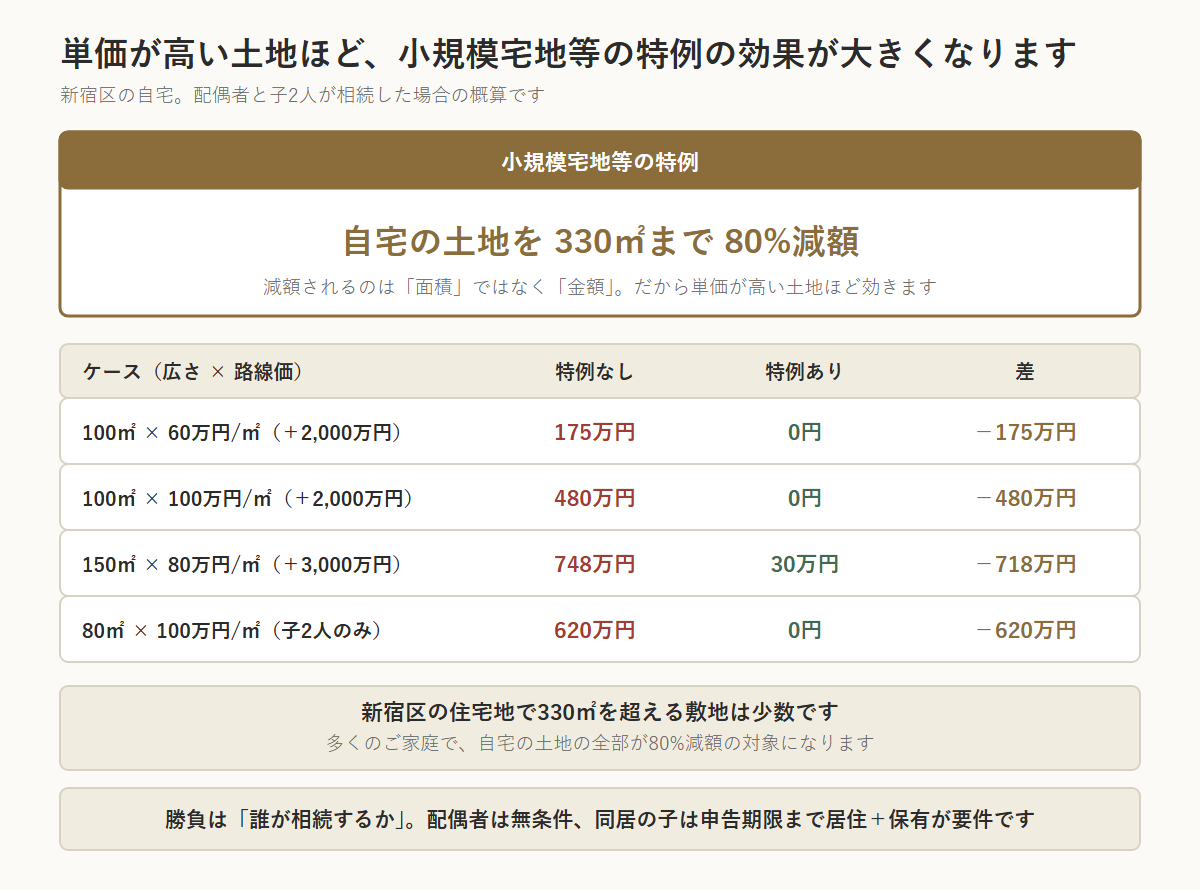The height and width of the screenshot is (890, 1200).
Task: Click the row label 80㎡ × 100万円/㎡(子2人のみ)
Action: click(x=232, y=631)
